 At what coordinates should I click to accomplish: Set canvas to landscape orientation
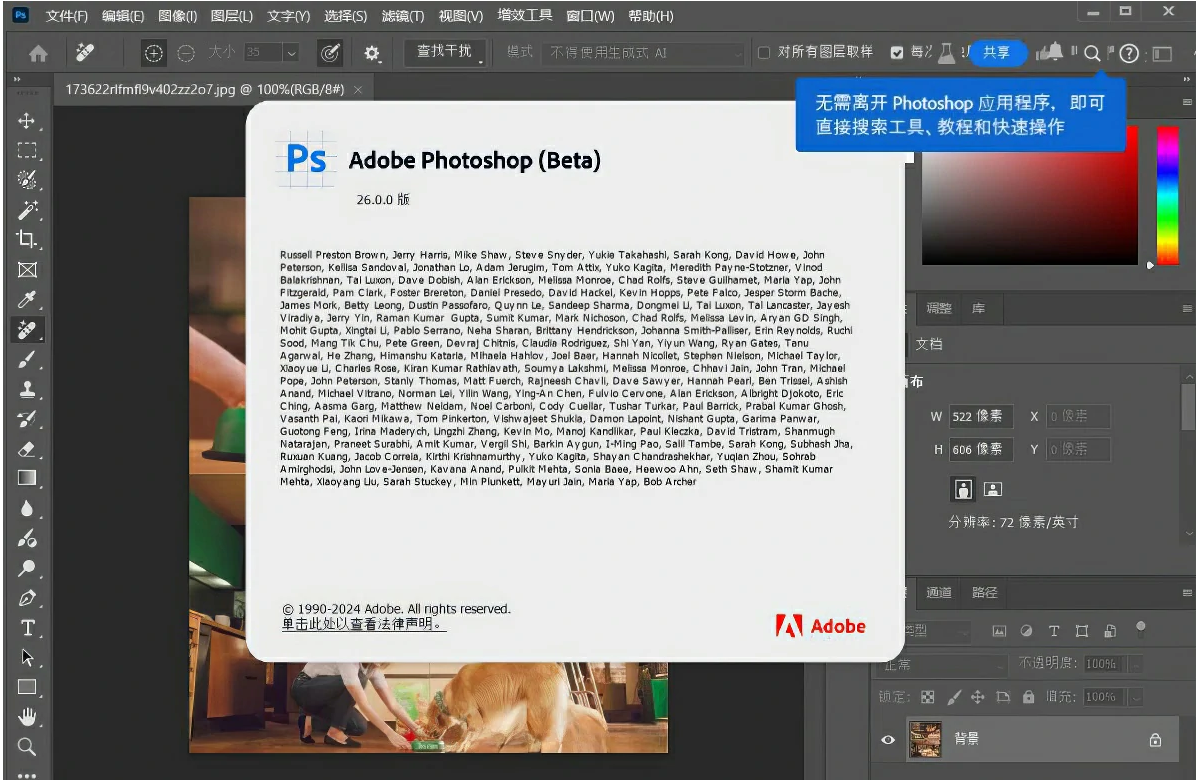click(992, 490)
